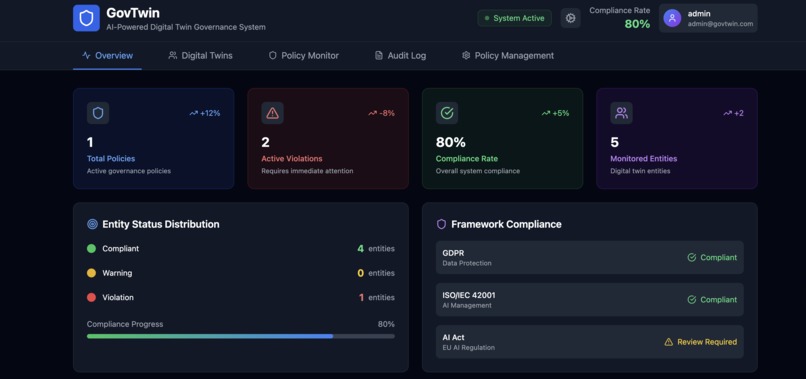
Task: Click 'Requires immediate attention' text
Action: (x=307, y=171)
